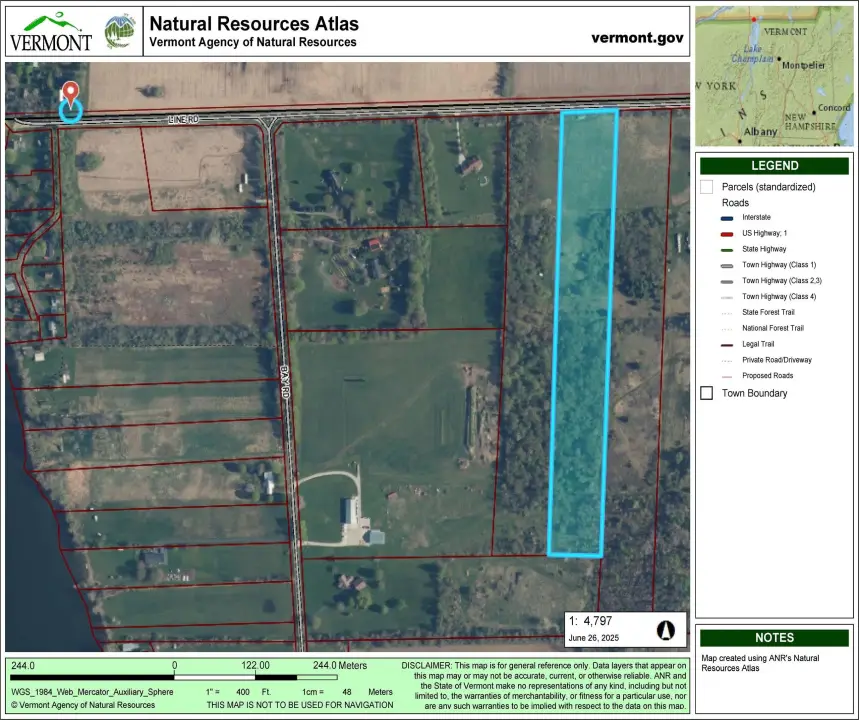Click the Vermont state logo
The height and width of the screenshot is (720, 859).
tap(50, 32)
